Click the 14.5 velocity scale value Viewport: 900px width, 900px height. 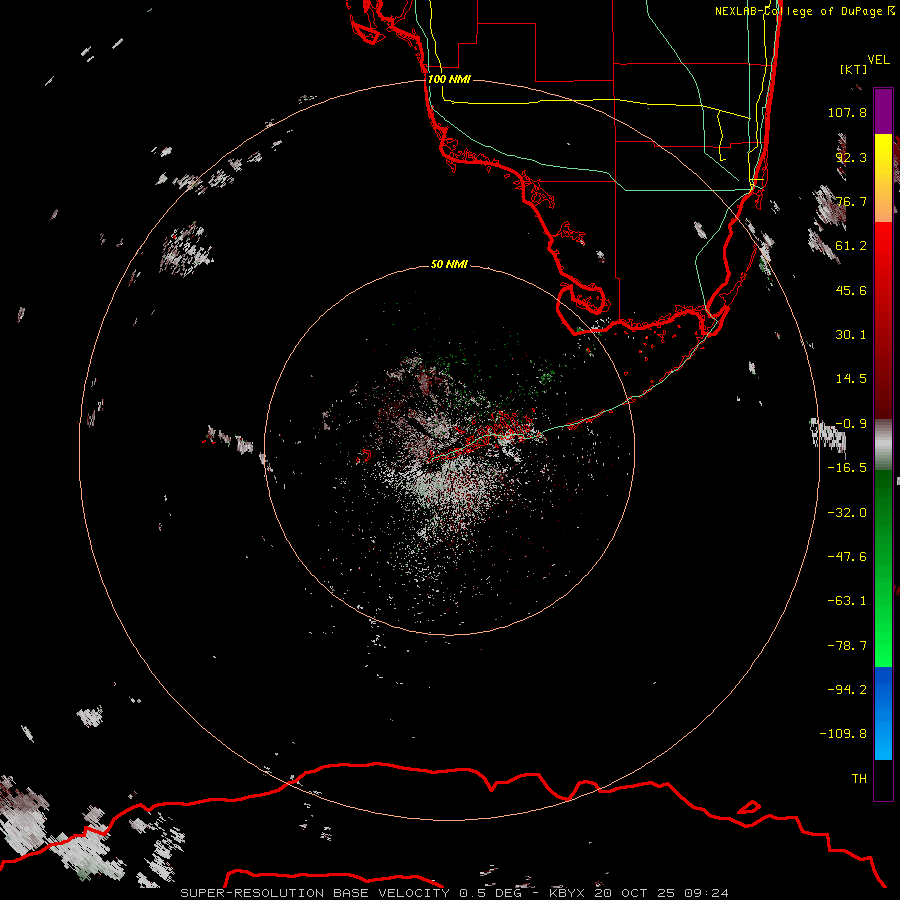tap(851, 379)
